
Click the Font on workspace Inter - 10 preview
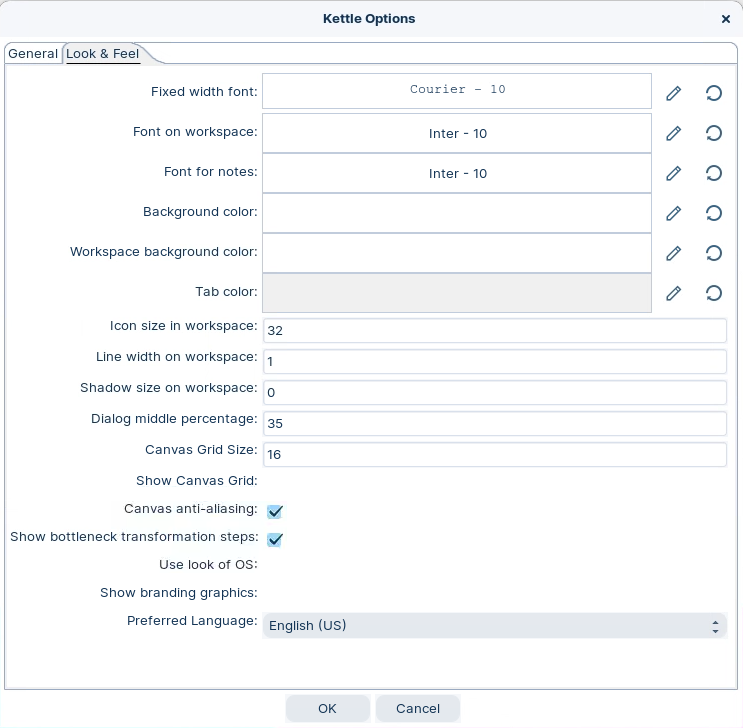click(x=457, y=133)
